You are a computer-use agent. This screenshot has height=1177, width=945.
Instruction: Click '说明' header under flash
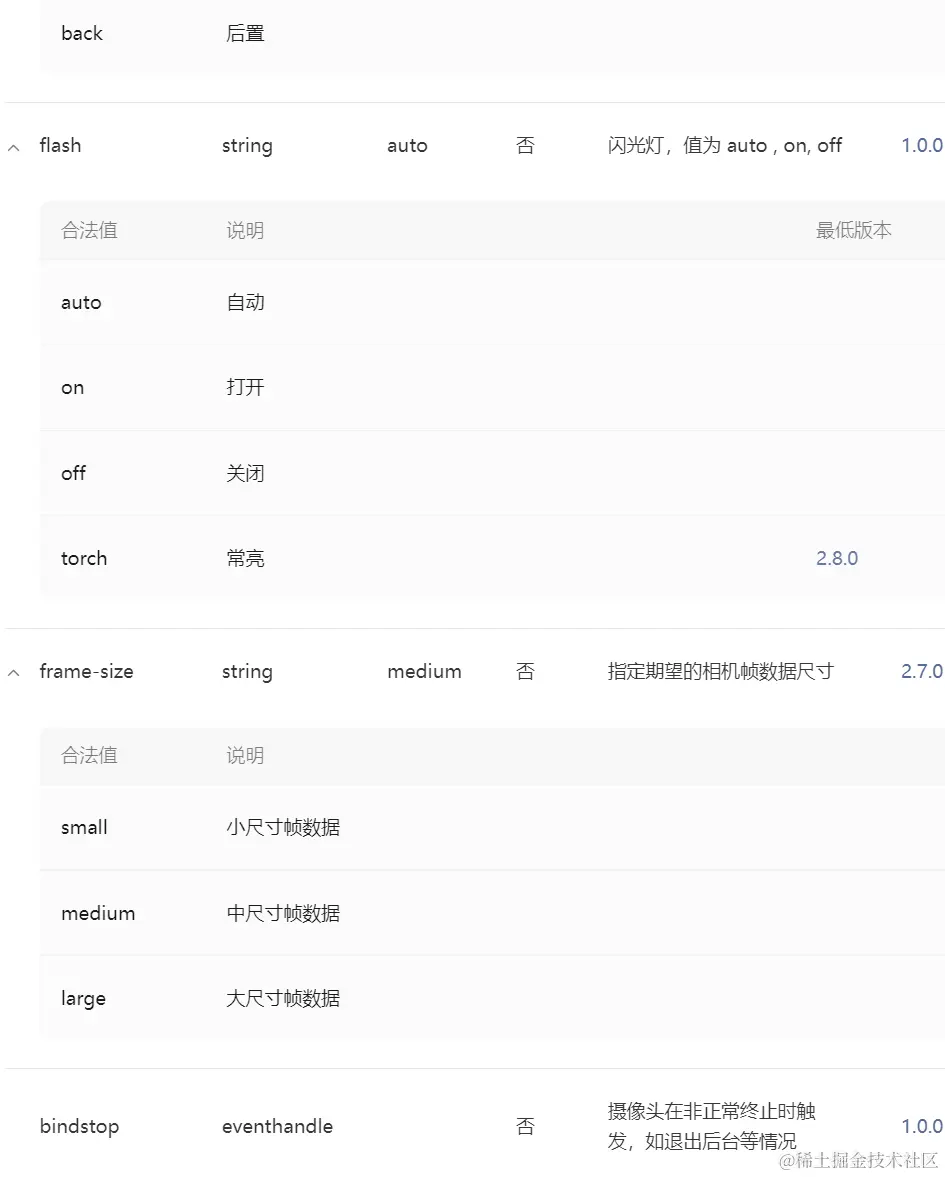[x=245, y=230]
